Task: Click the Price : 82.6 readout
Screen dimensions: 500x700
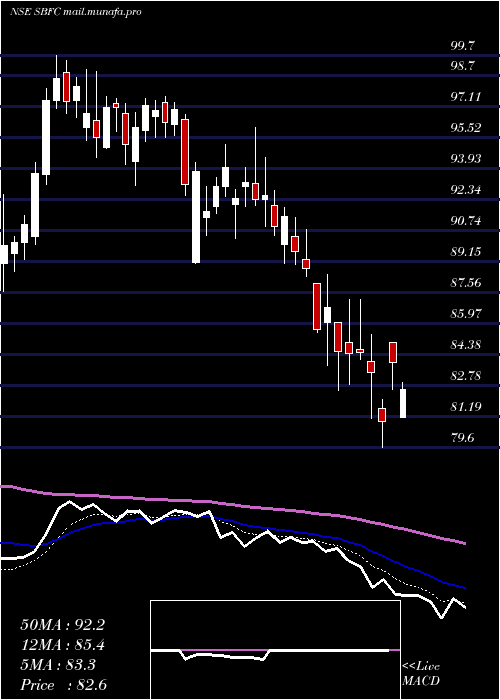Action: point(62,685)
